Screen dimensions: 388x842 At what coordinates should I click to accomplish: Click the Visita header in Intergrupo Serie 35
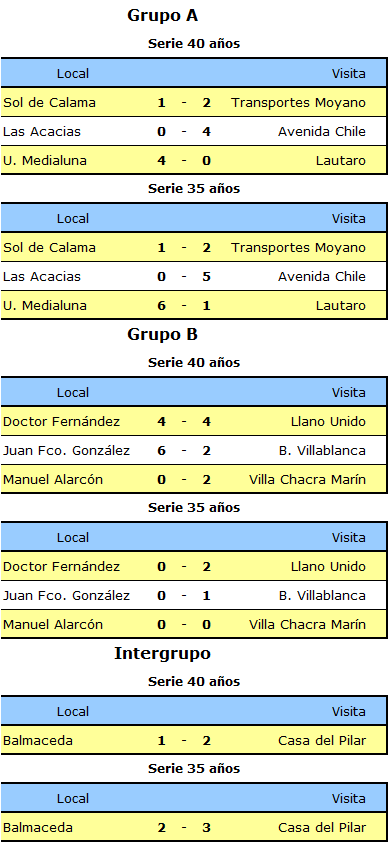click(x=349, y=799)
